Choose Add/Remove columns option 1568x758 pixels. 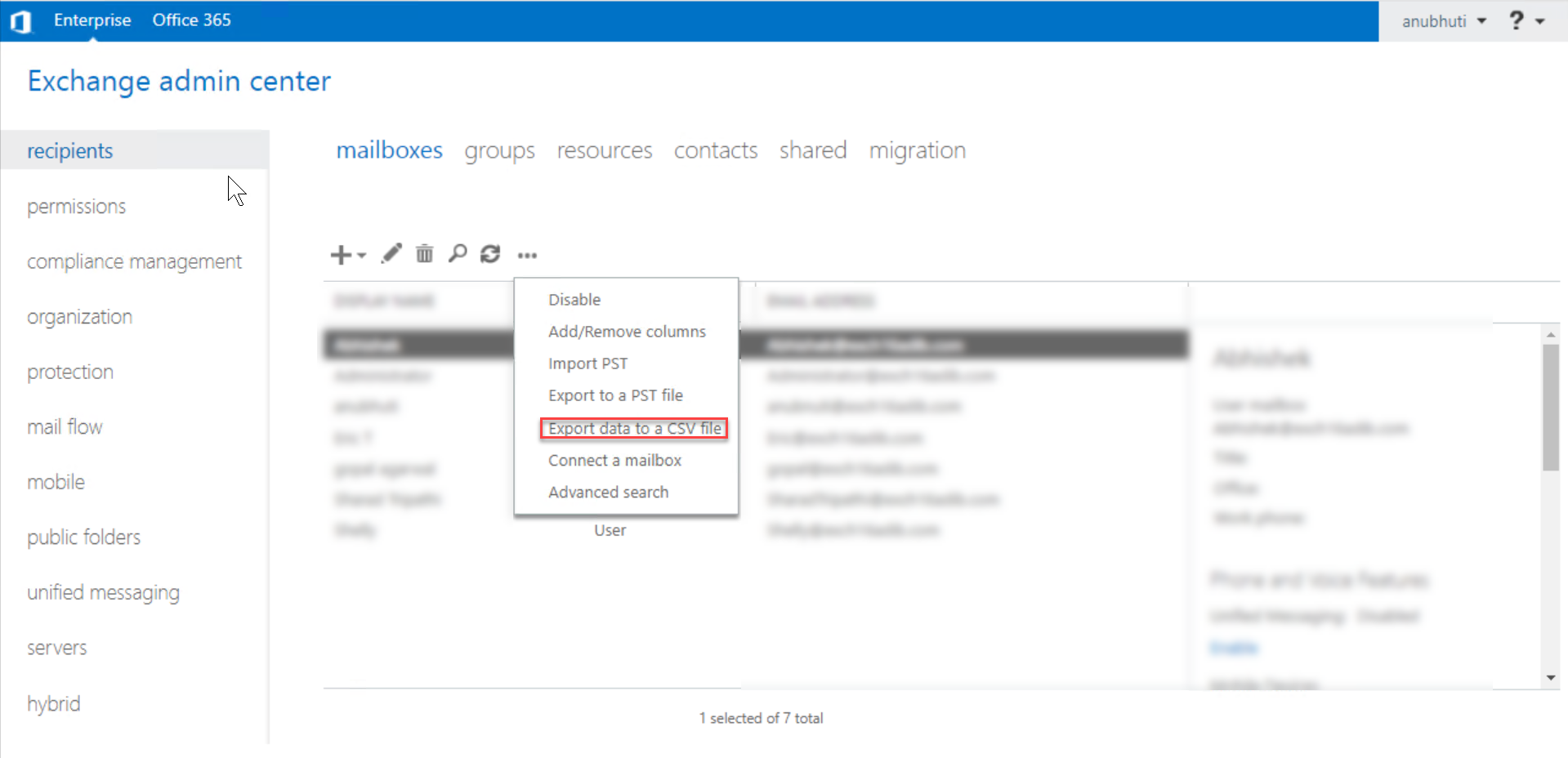tap(627, 332)
